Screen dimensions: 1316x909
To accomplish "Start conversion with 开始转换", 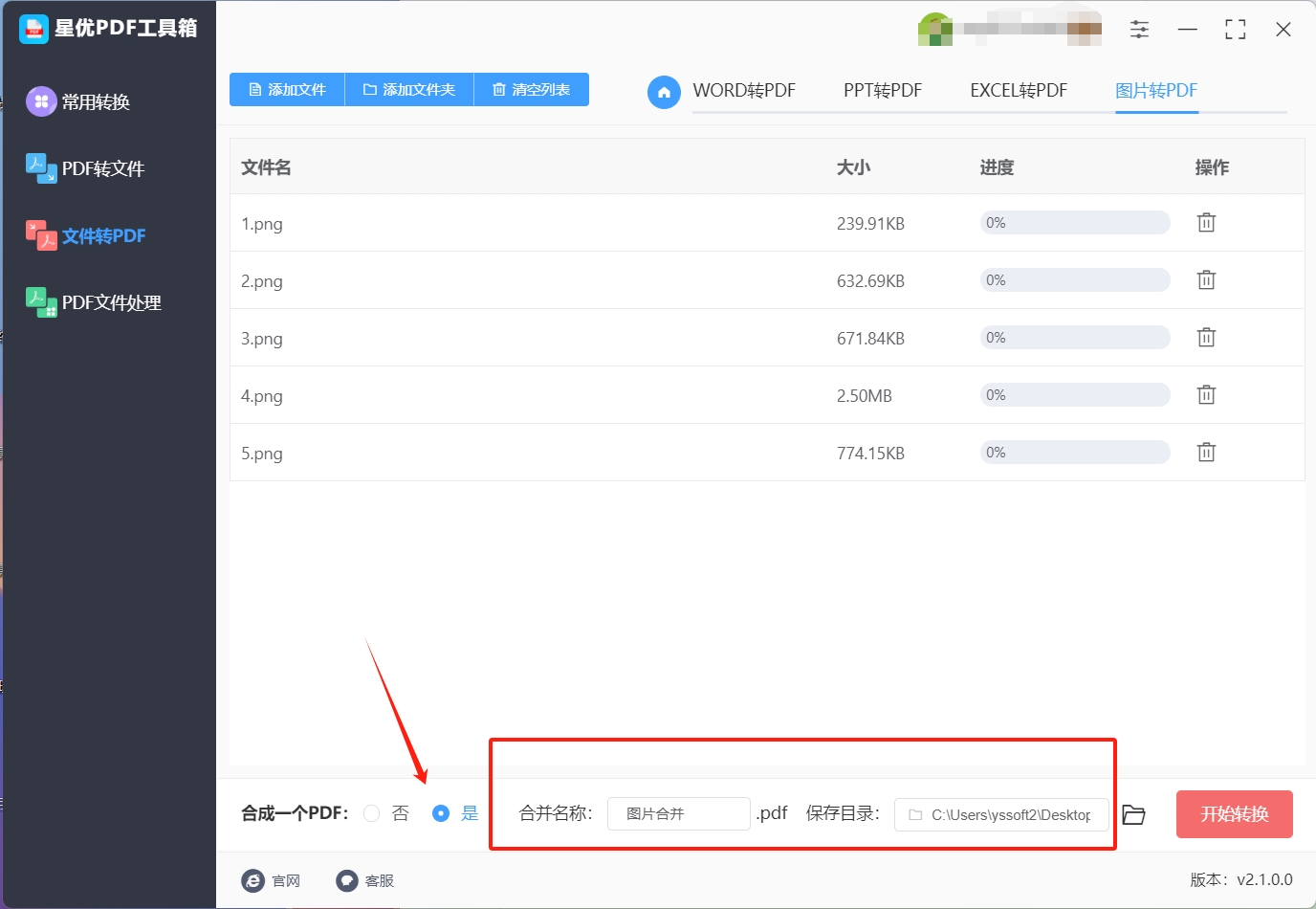I will coord(1235,814).
